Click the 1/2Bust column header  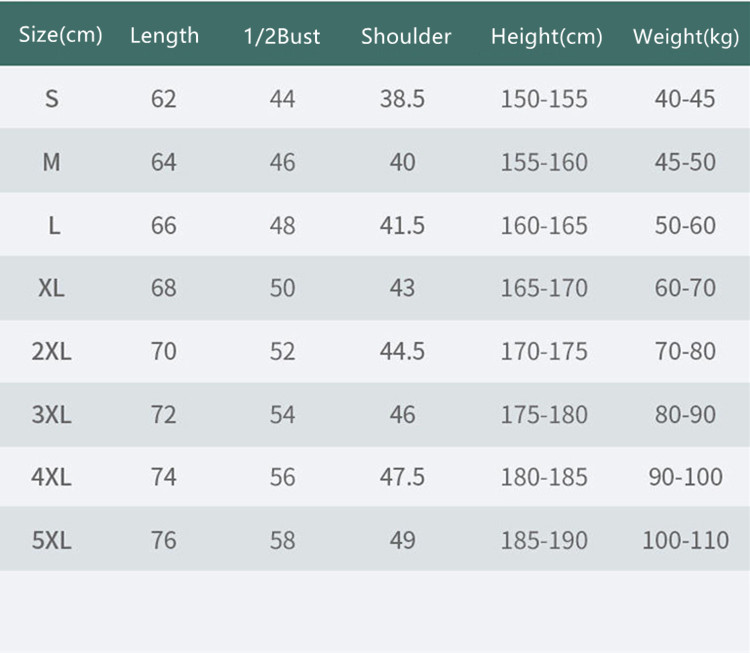tap(282, 37)
